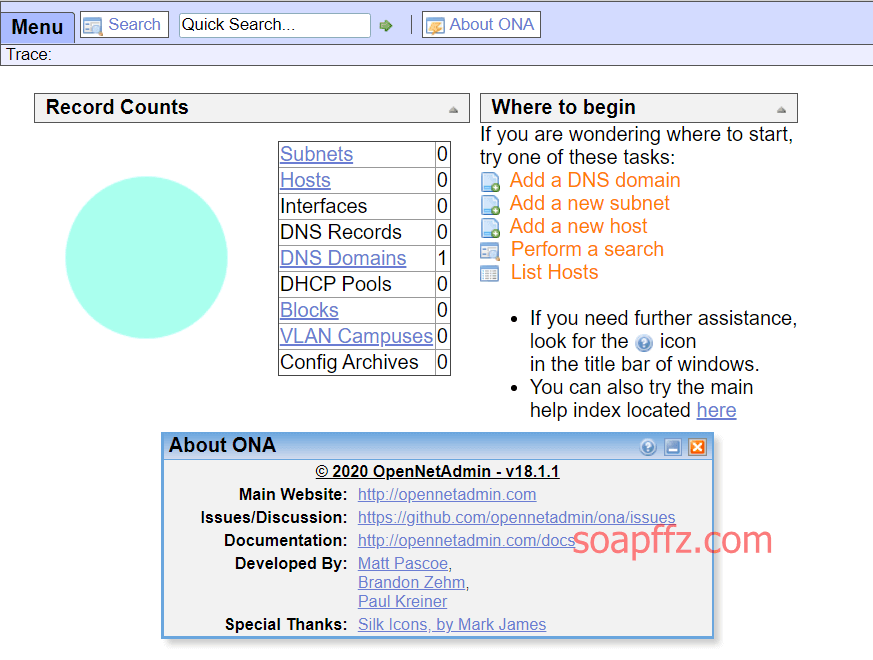Click the Add a new subnet page icon

(491, 205)
